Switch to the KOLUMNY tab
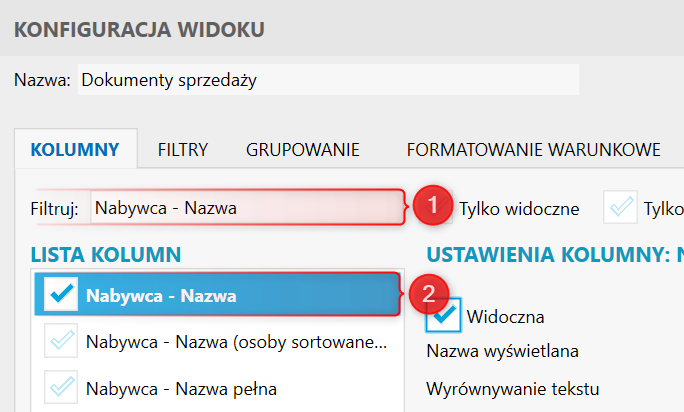 coord(75,151)
